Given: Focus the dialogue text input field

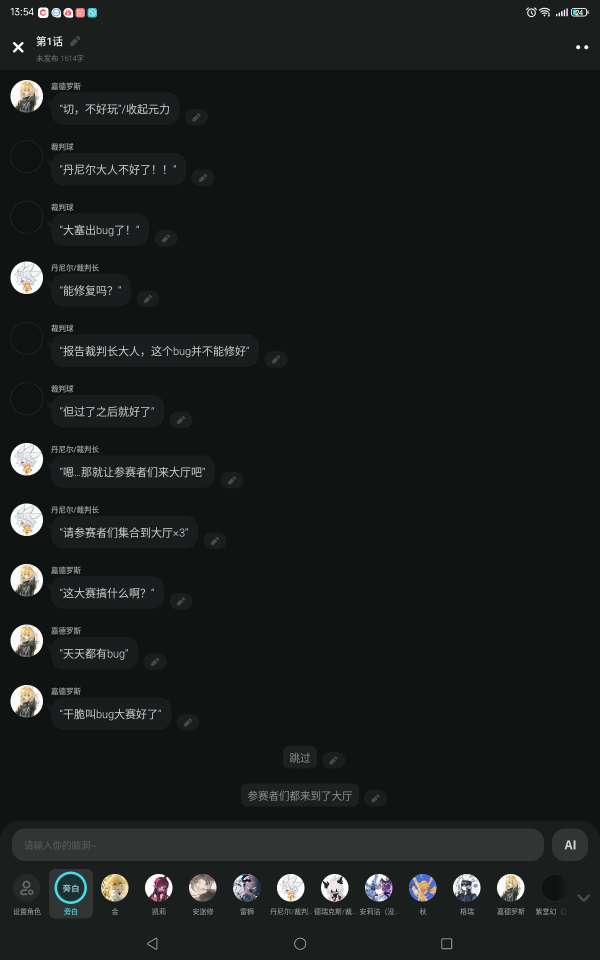Looking at the screenshot, I should click(278, 845).
